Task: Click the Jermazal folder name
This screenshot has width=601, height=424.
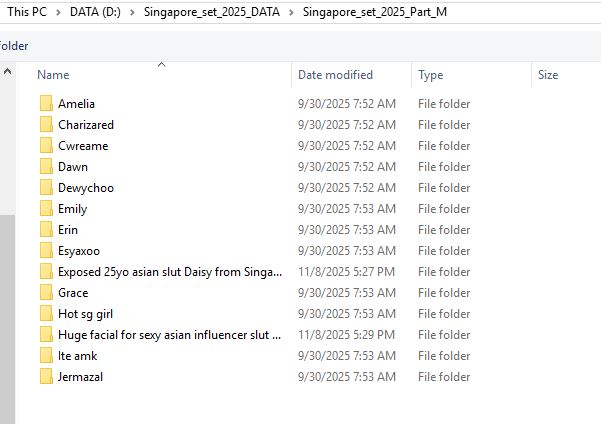Action: [80, 377]
